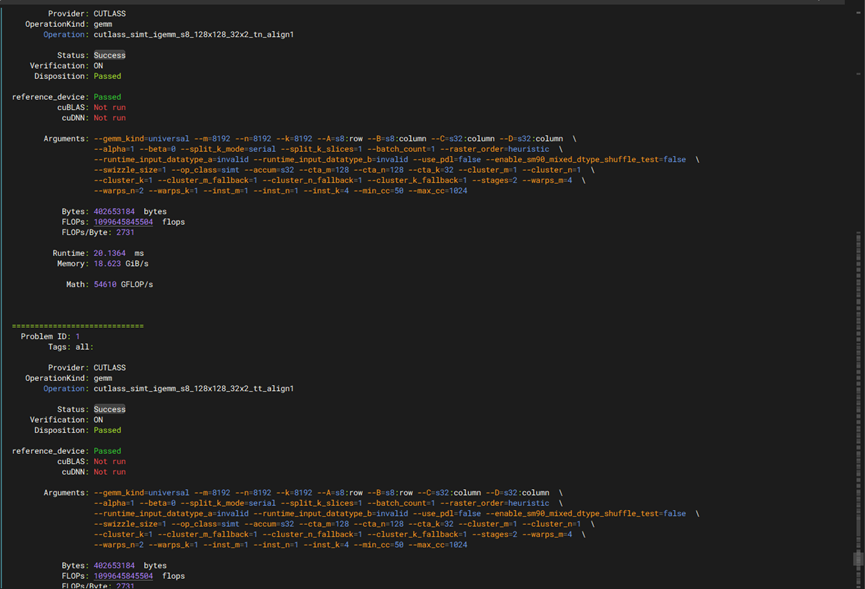Click the math value 54610 GFLOP/s
The height and width of the screenshot is (589, 865).
(x=123, y=285)
